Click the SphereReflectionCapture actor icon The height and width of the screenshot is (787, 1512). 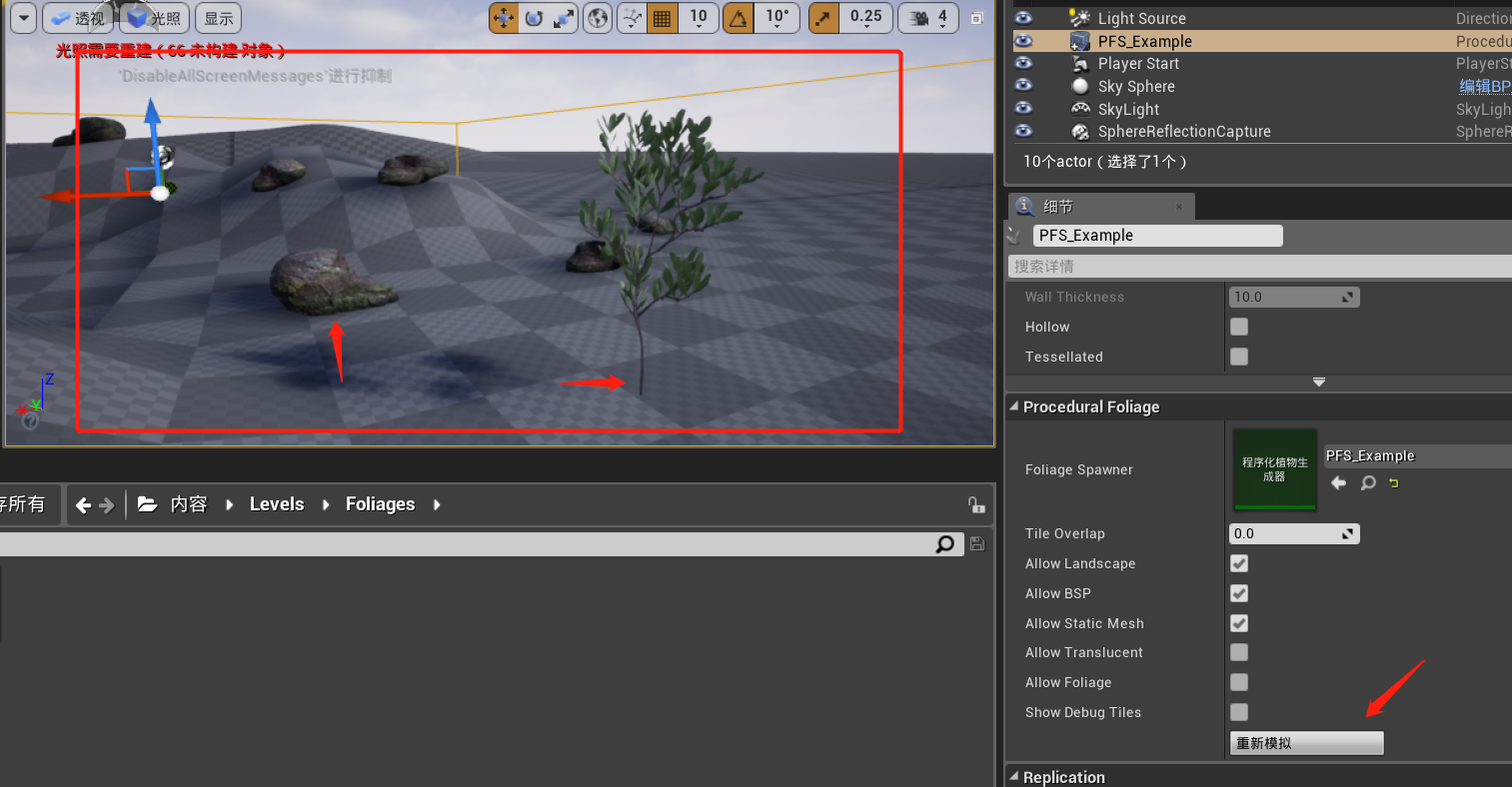click(1079, 131)
